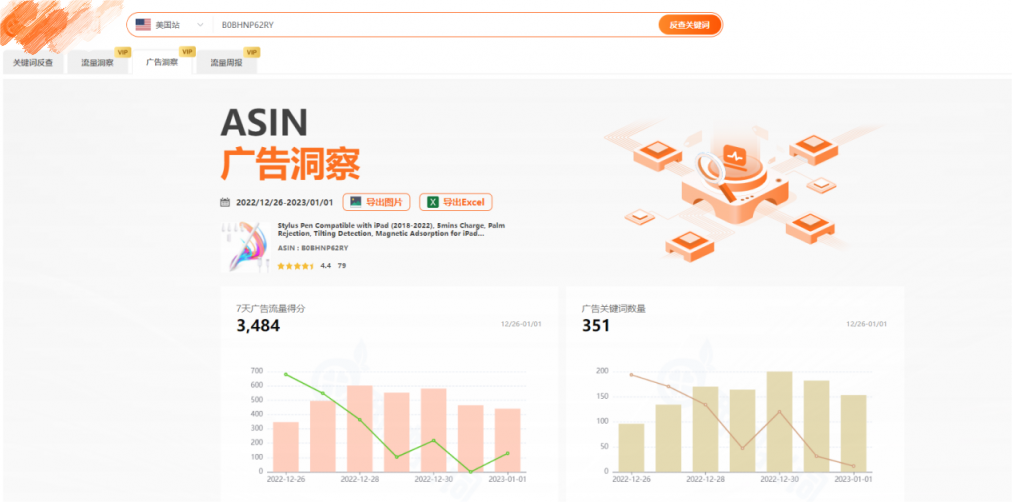Click the 2023-01-01 bar in traffic score chart
The image size is (1012, 502).
coord(507,440)
